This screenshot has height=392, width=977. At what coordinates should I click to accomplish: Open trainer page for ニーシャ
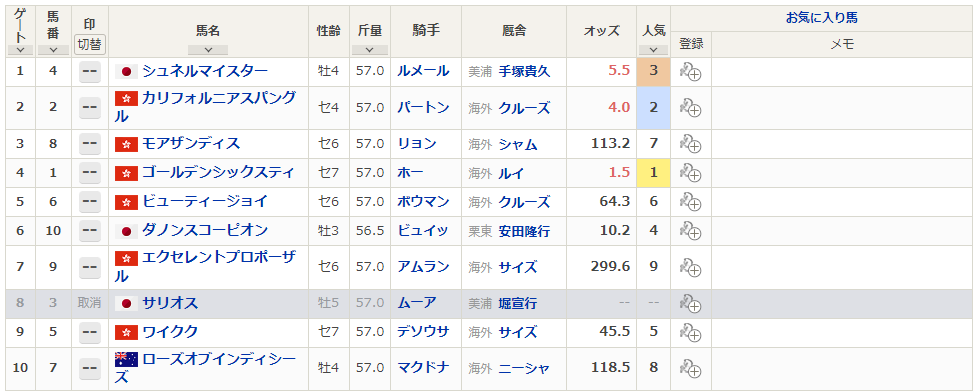pyautogui.click(x=524, y=369)
